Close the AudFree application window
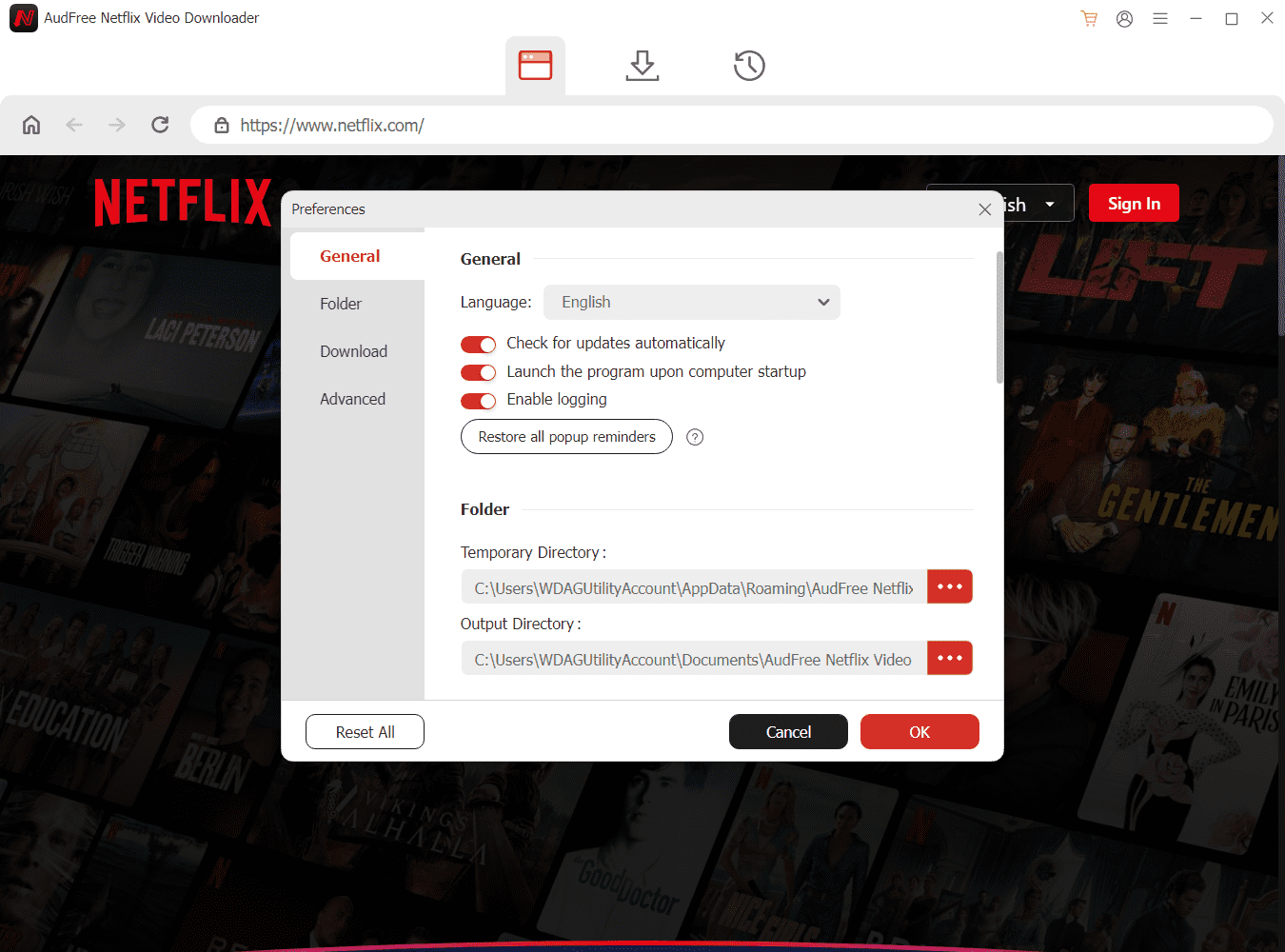Viewport: 1285px width, 952px height. [x=1267, y=18]
